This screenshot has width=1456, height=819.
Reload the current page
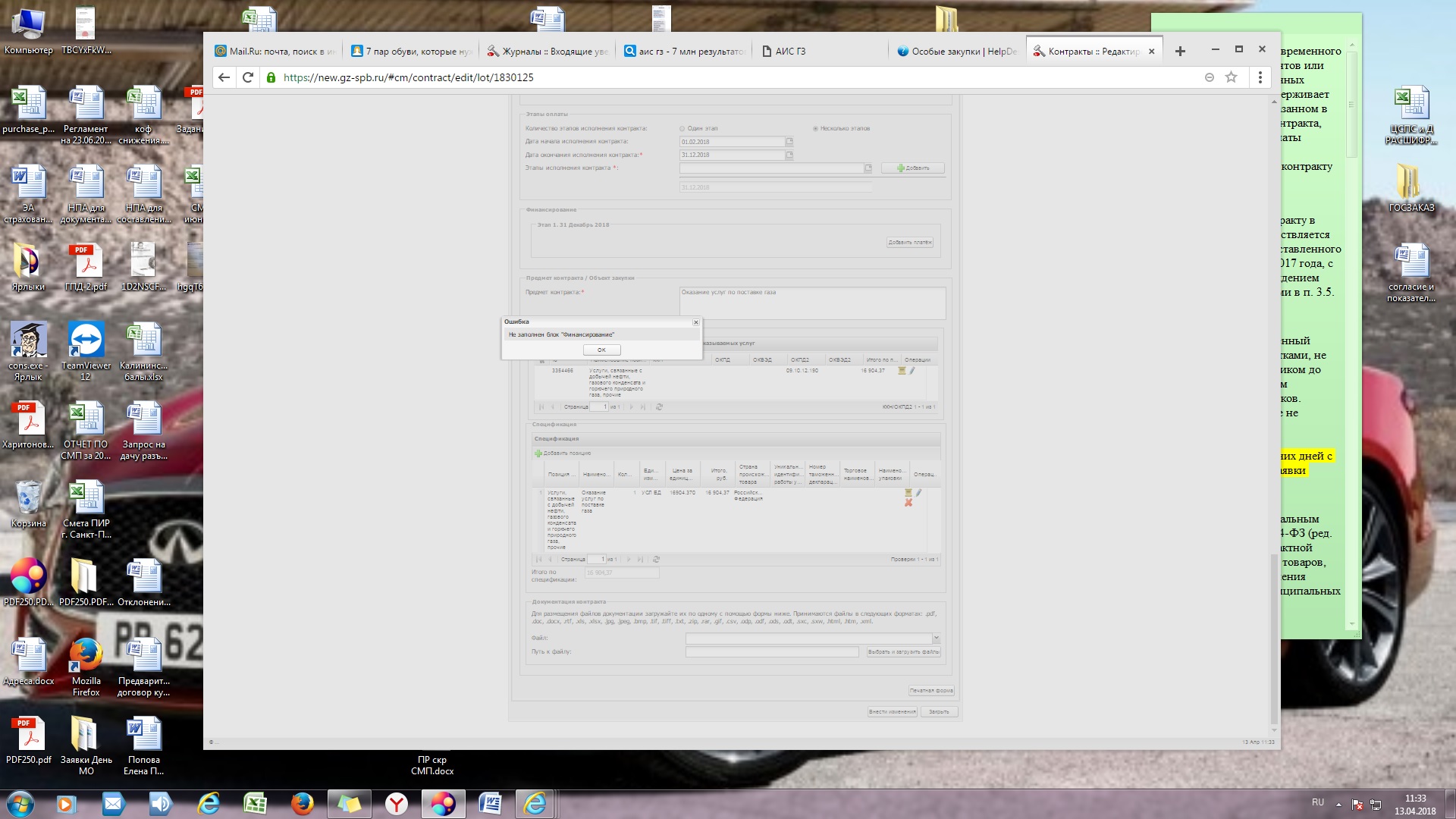pyautogui.click(x=247, y=77)
